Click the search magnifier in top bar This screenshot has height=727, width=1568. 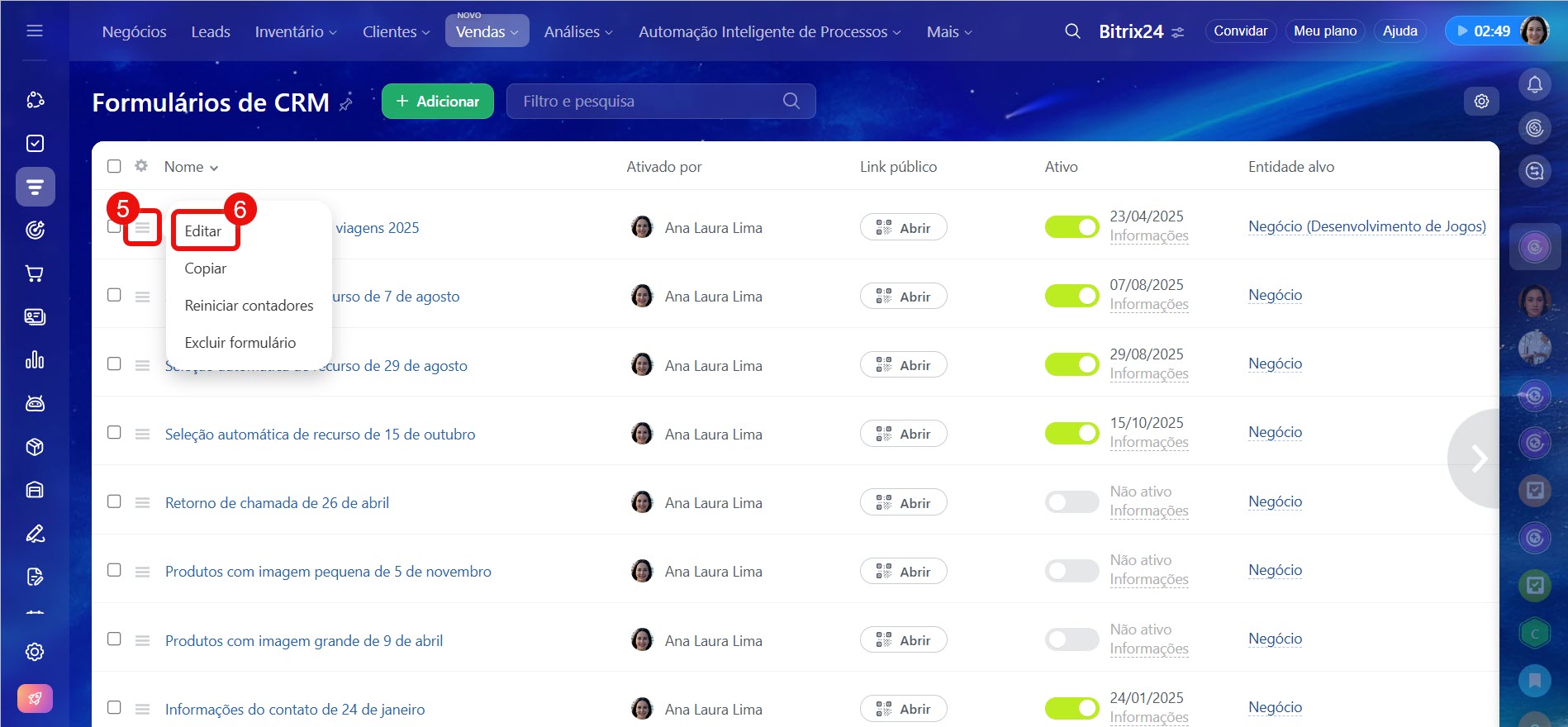click(x=1072, y=31)
